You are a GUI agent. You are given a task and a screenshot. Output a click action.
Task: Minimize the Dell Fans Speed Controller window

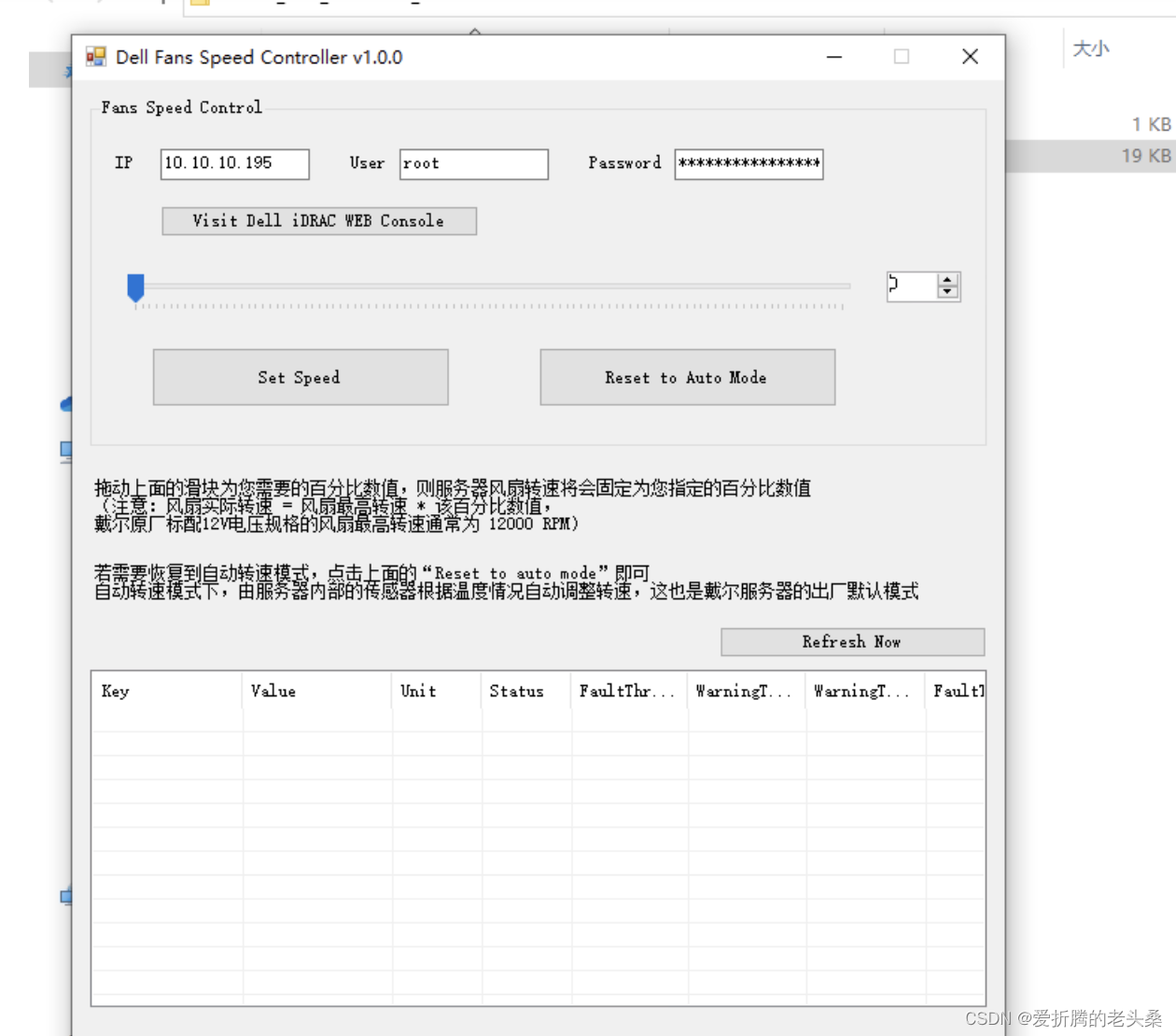click(834, 57)
